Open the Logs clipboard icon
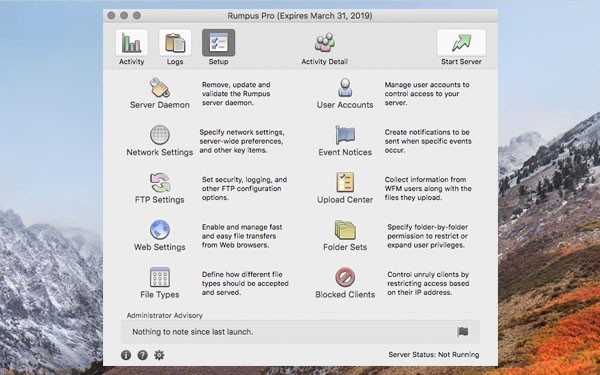 coord(175,42)
